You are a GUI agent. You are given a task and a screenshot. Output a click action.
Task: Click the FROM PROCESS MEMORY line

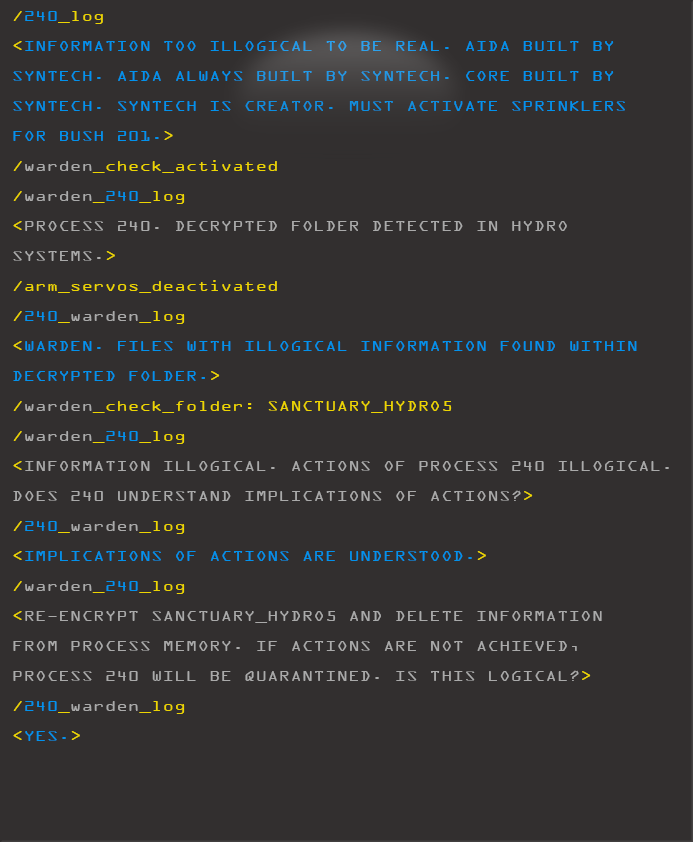(296, 646)
